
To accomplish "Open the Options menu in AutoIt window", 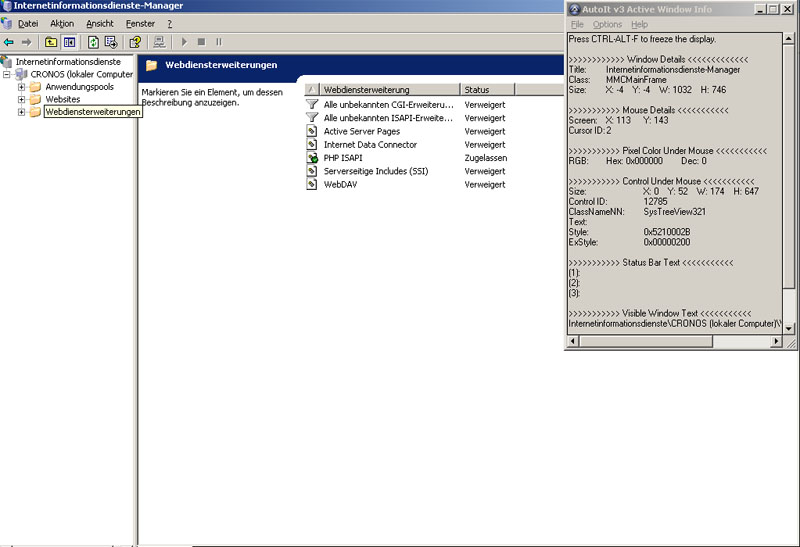I will [607, 24].
